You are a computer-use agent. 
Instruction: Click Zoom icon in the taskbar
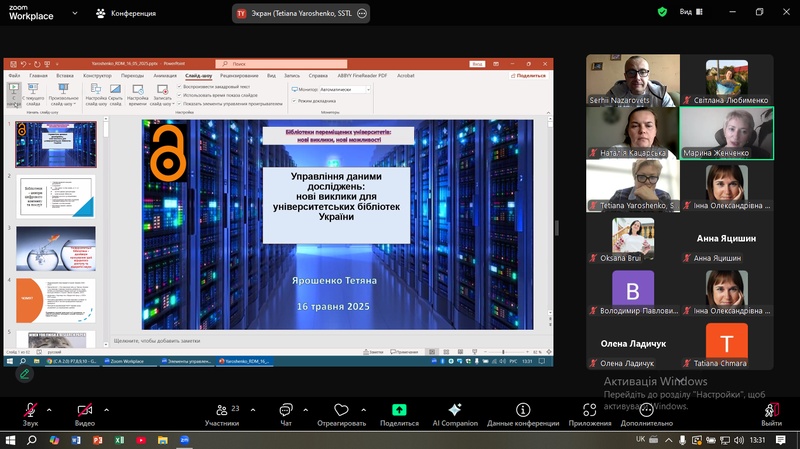tap(185, 440)
